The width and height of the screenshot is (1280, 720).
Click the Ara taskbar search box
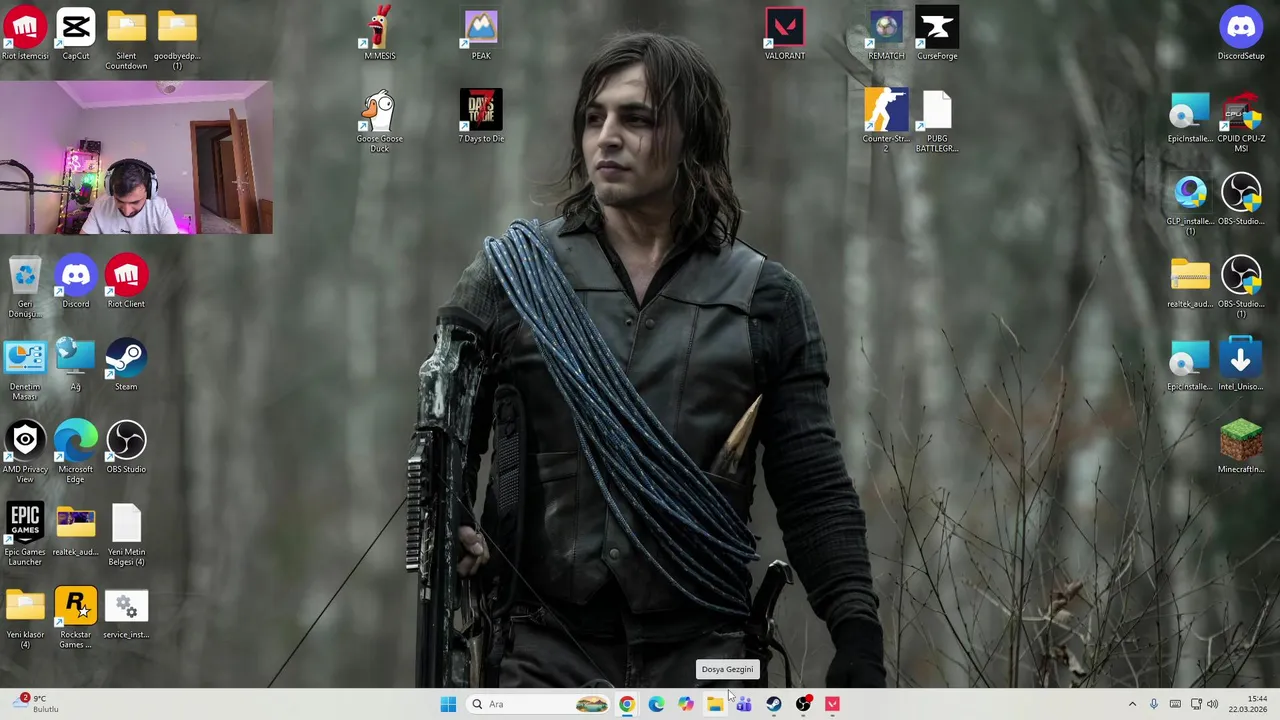[540, 704]
